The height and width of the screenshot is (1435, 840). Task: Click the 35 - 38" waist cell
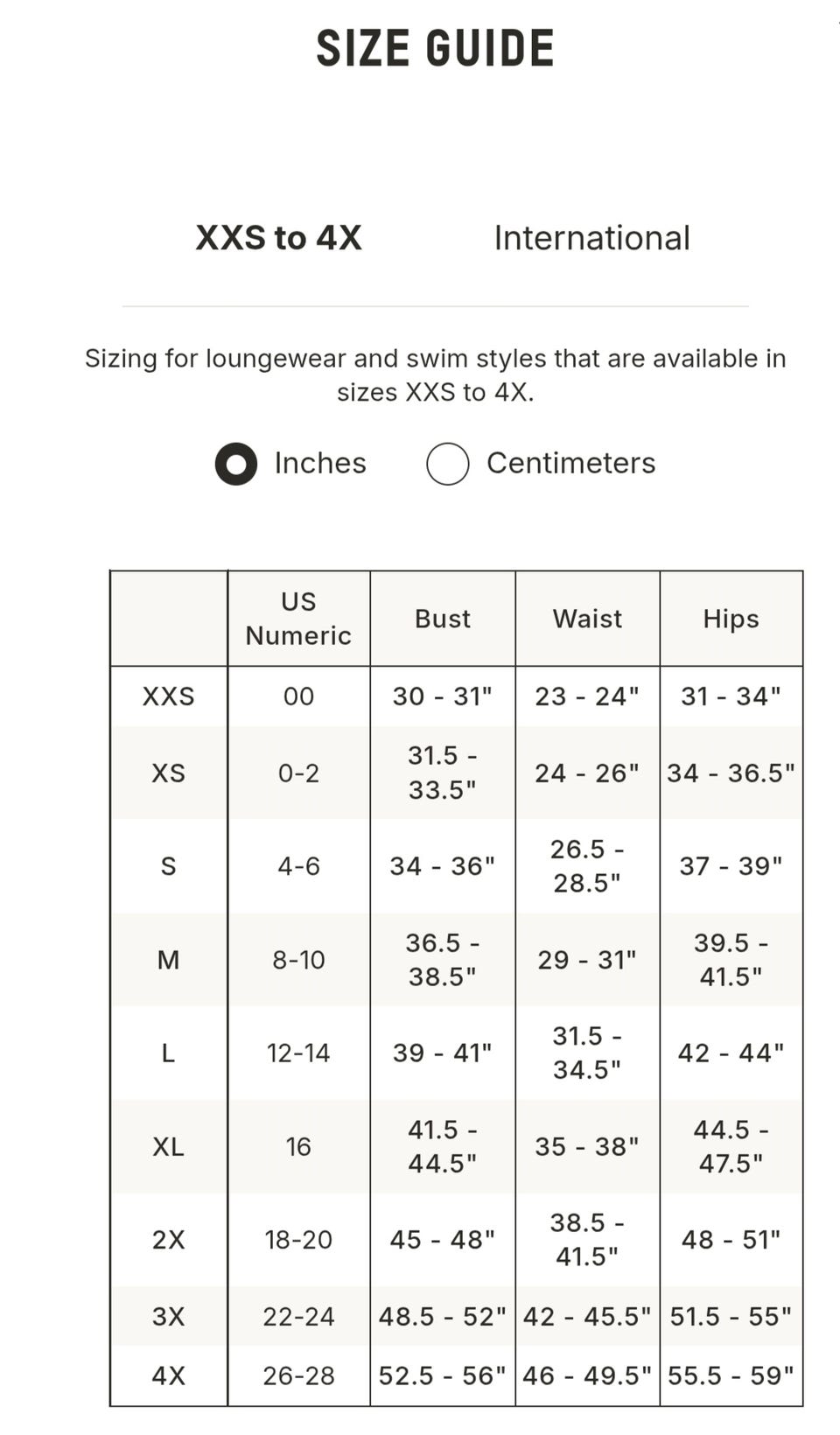pos(587,1146)
